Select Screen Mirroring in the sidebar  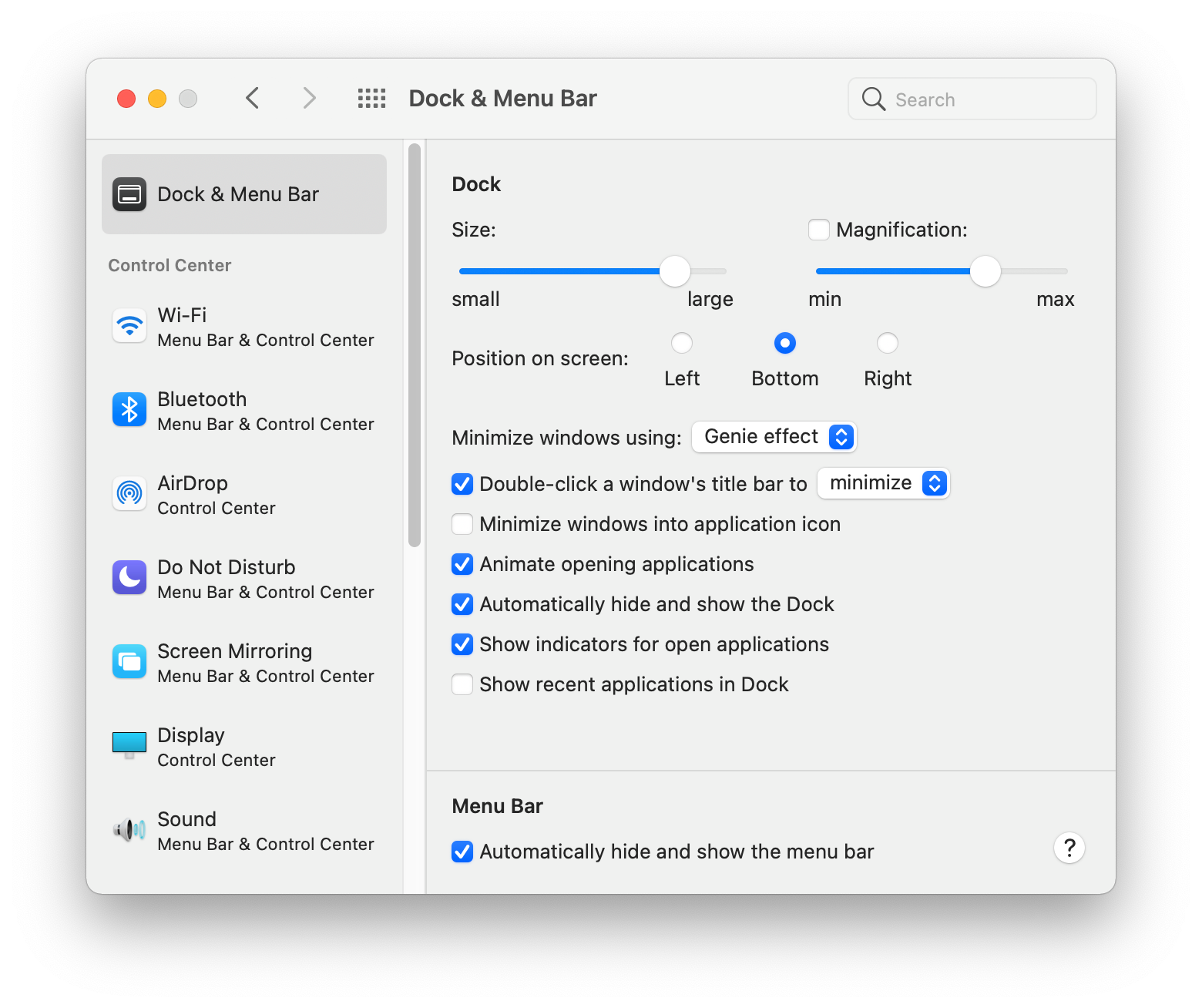[244, 663]
